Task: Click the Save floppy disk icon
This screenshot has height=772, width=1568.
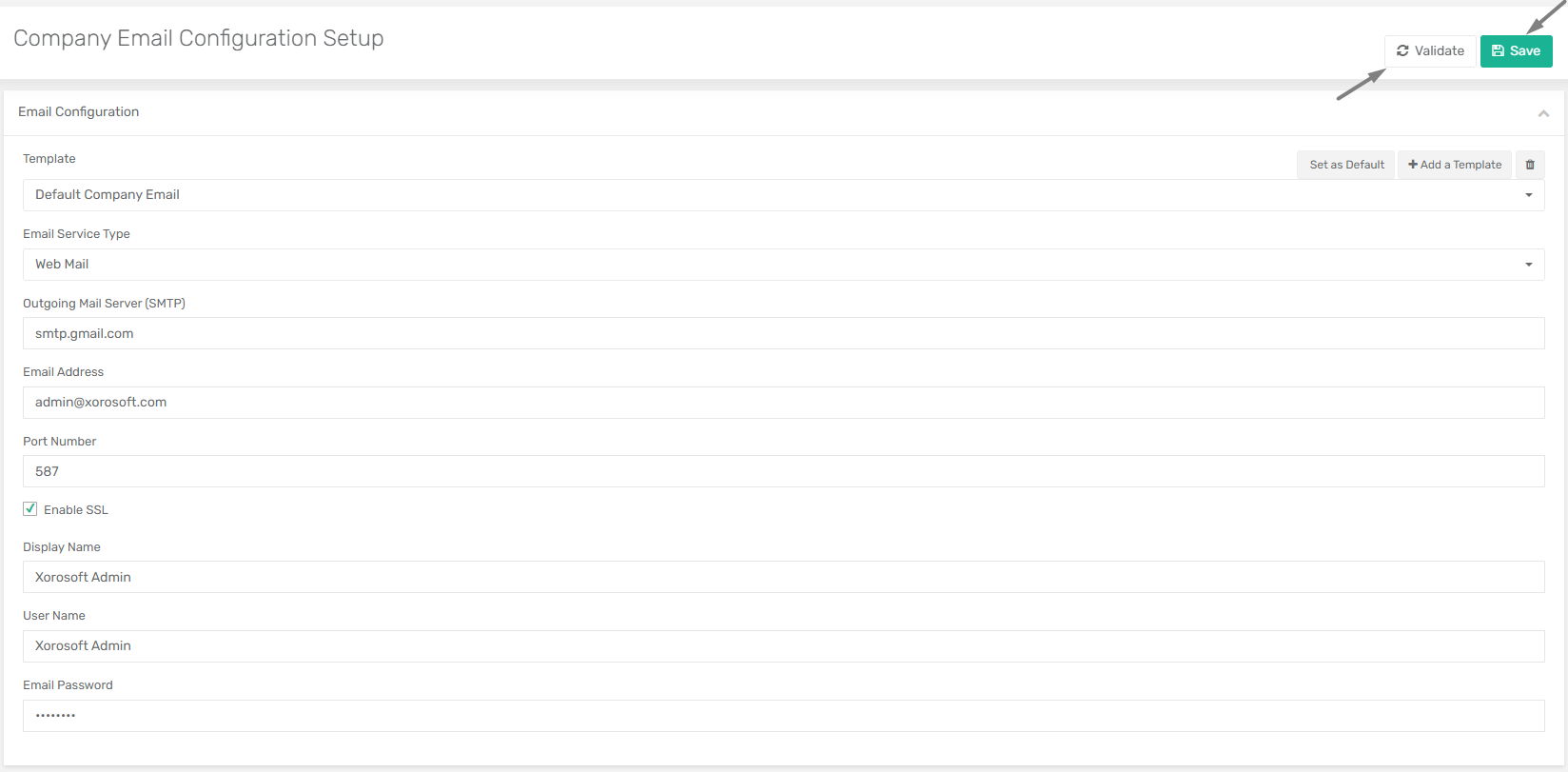Action: coord(1499,51)
